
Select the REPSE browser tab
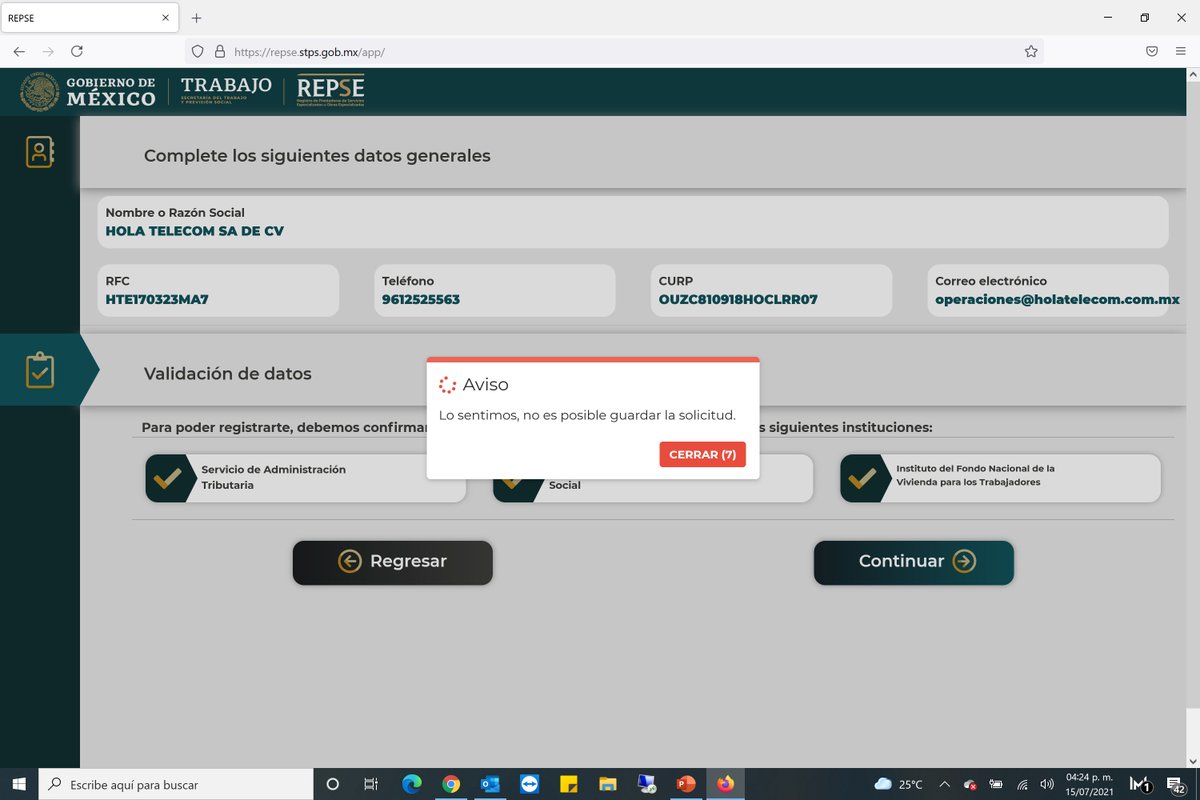90,18
